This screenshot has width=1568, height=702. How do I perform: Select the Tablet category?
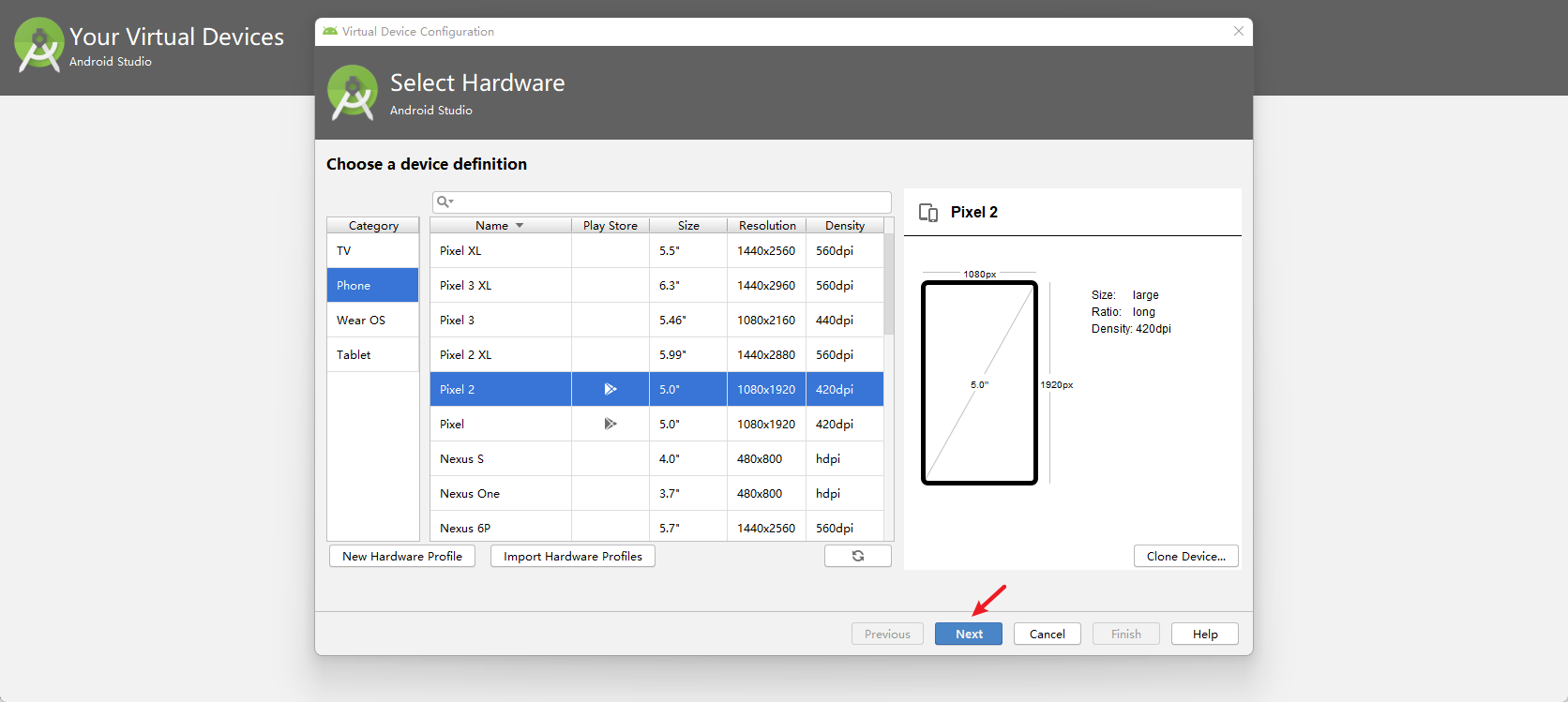[373, 354]
